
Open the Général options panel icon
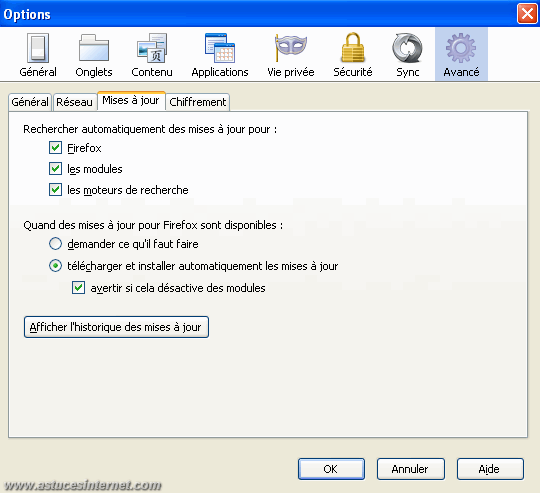[38, 55]
